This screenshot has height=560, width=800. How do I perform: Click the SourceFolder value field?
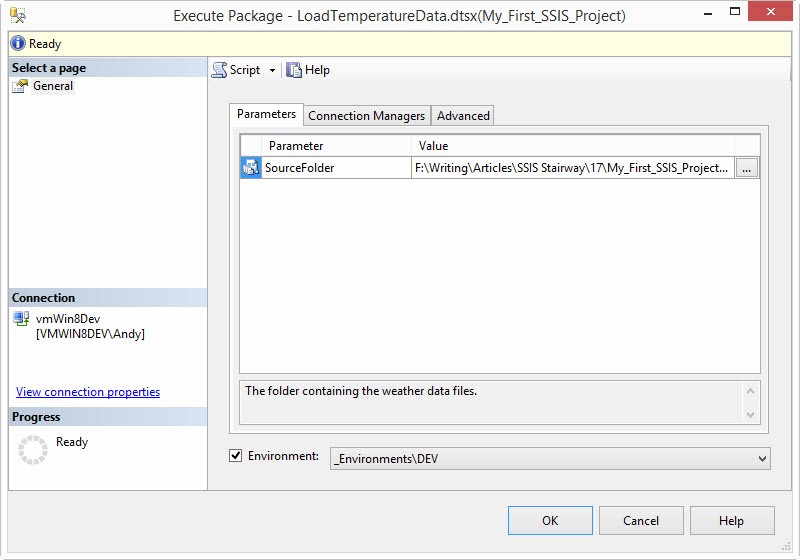point(572,168)
